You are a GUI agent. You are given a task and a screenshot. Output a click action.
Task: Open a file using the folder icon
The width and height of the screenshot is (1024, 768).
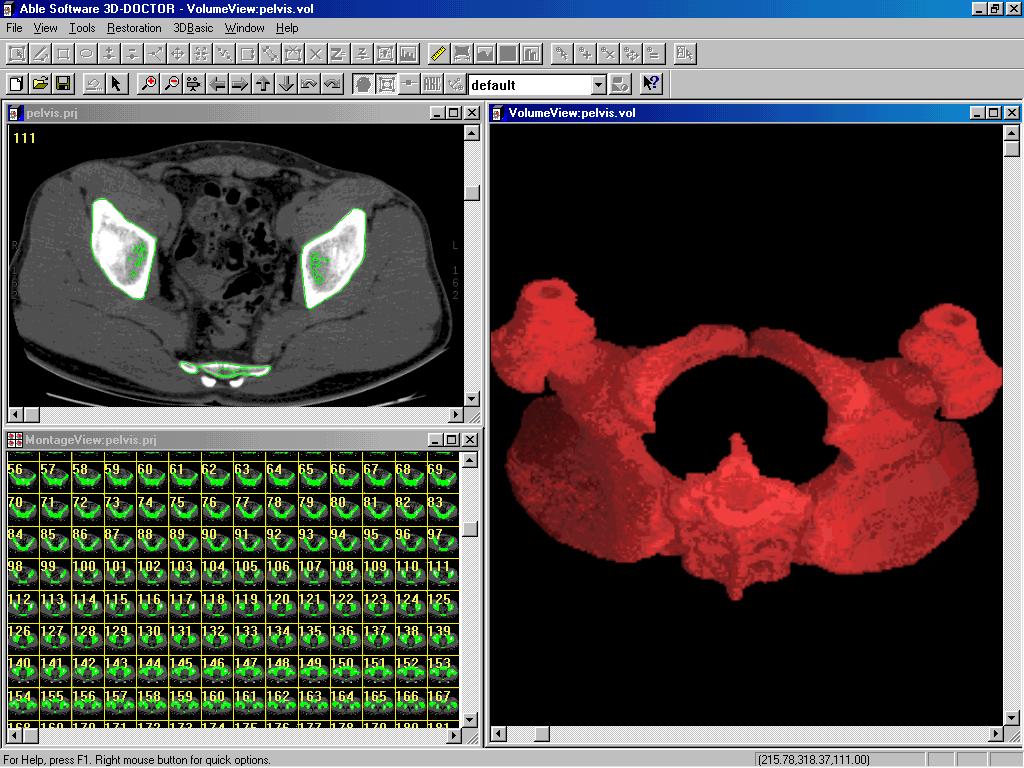40,84
